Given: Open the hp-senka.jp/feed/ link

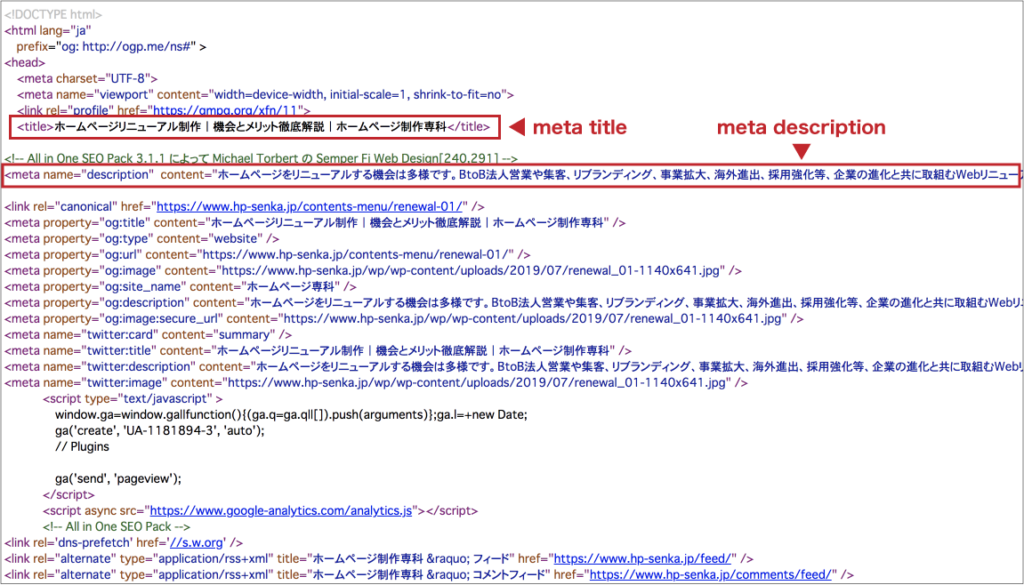Looking at the screenshot, I should (x=643, y=559).
